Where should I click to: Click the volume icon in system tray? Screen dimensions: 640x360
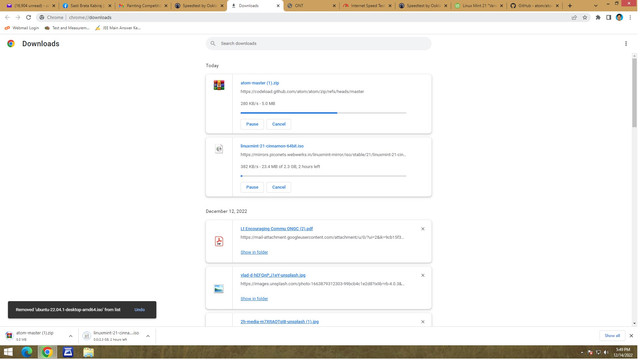606,352
